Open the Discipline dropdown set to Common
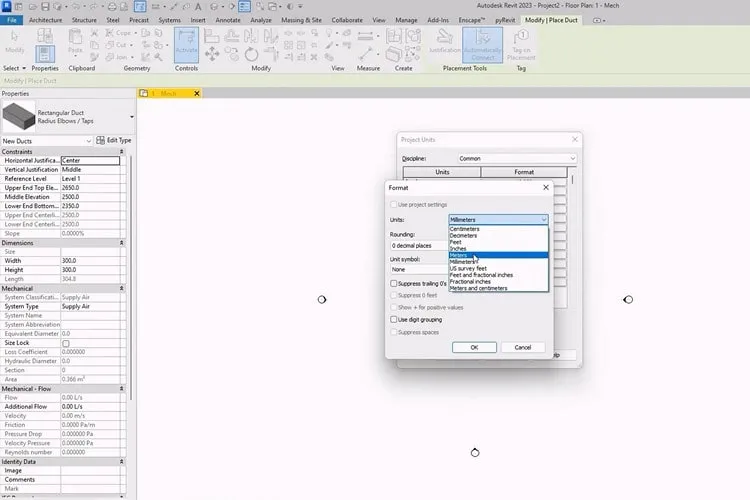750x500 pixels. (517, 158)
